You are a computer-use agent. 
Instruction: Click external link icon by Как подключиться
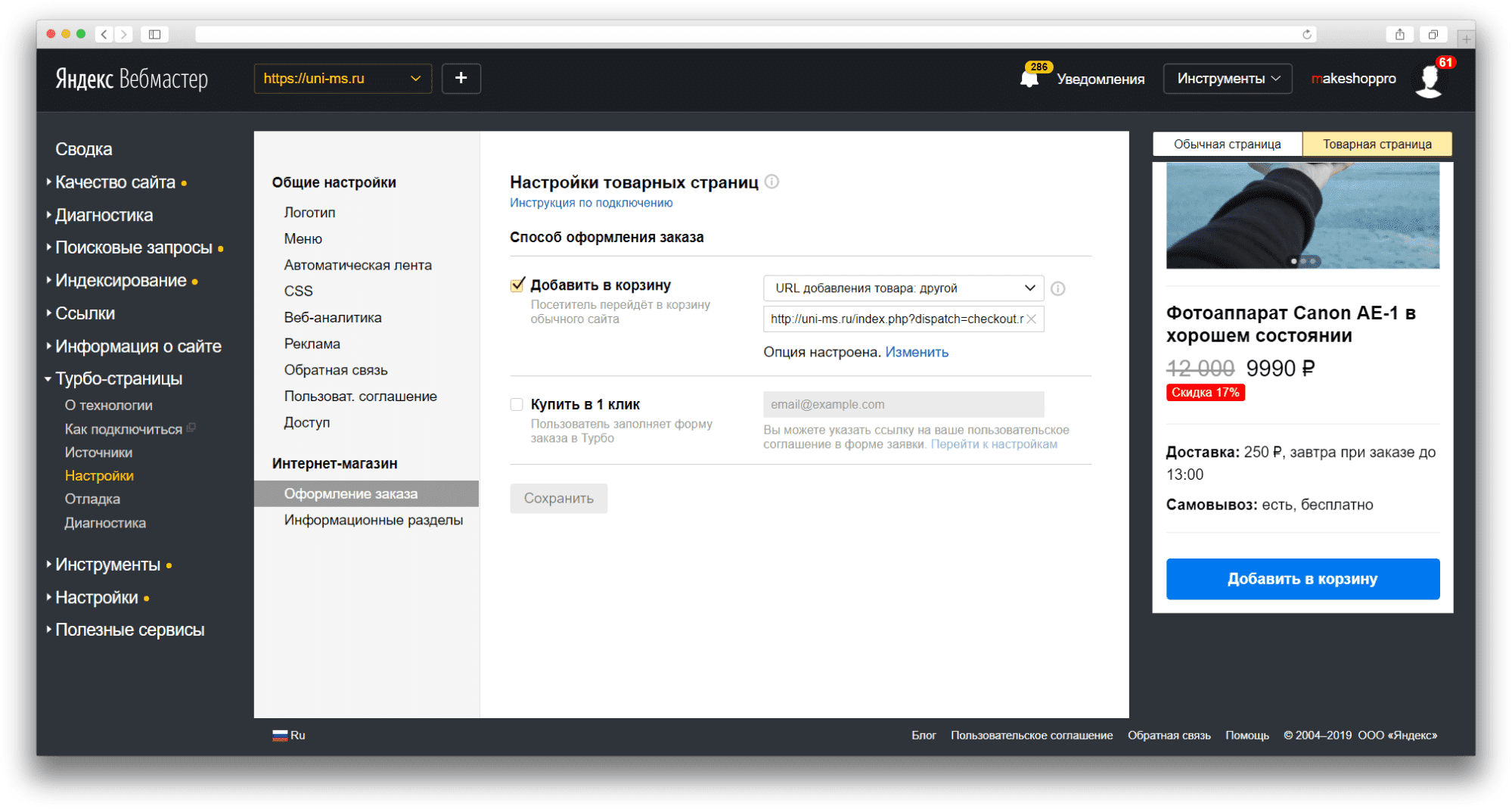click(x=191, y=428)
